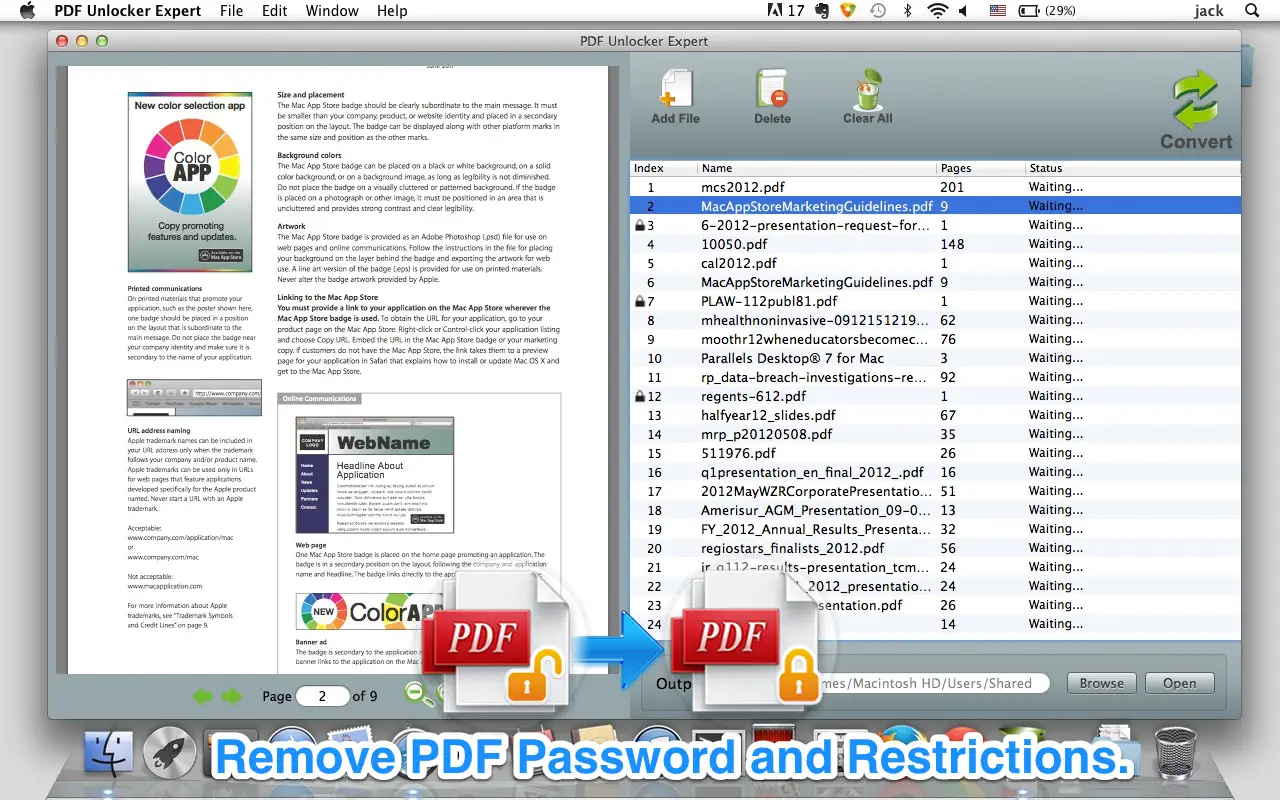Select the FY_2012_Annual_Results_Presenta row
Image resolution: width=1280 pixels, height=800 pixels.
coord(935,529)
